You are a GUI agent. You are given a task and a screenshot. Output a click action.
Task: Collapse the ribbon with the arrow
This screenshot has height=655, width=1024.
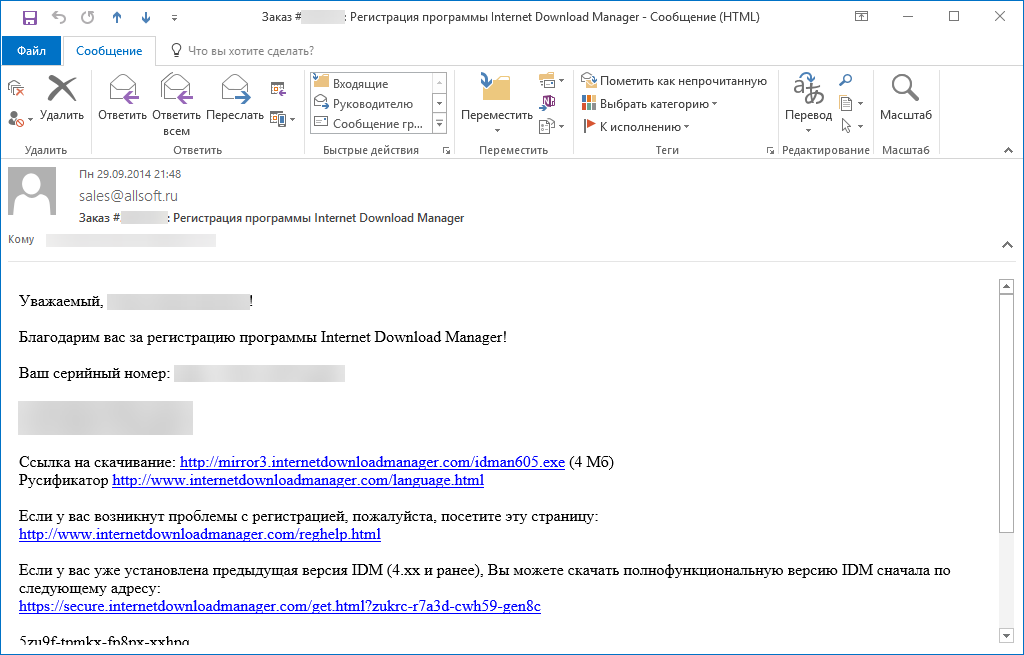click(x=1007, y=150)
